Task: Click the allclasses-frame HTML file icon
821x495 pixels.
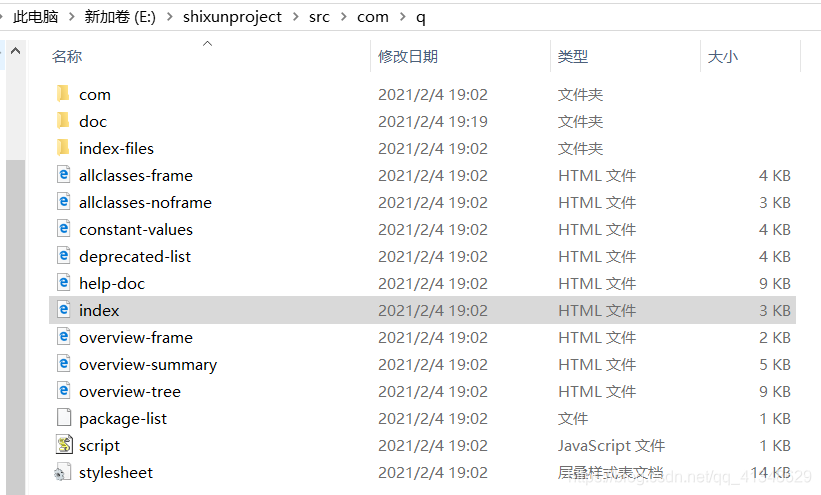Action: 63,175
